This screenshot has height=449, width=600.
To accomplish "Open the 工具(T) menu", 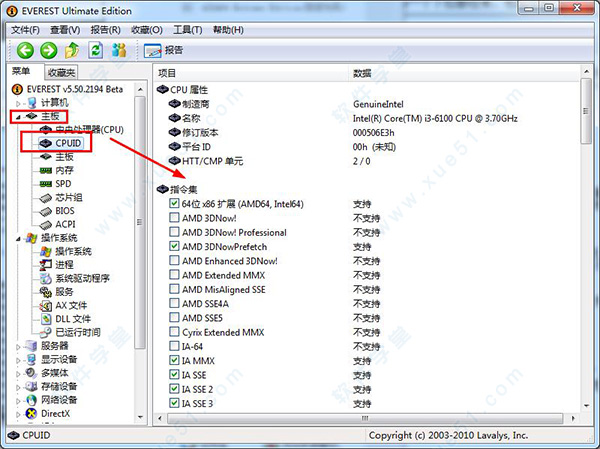I will (x=188, y=30).
